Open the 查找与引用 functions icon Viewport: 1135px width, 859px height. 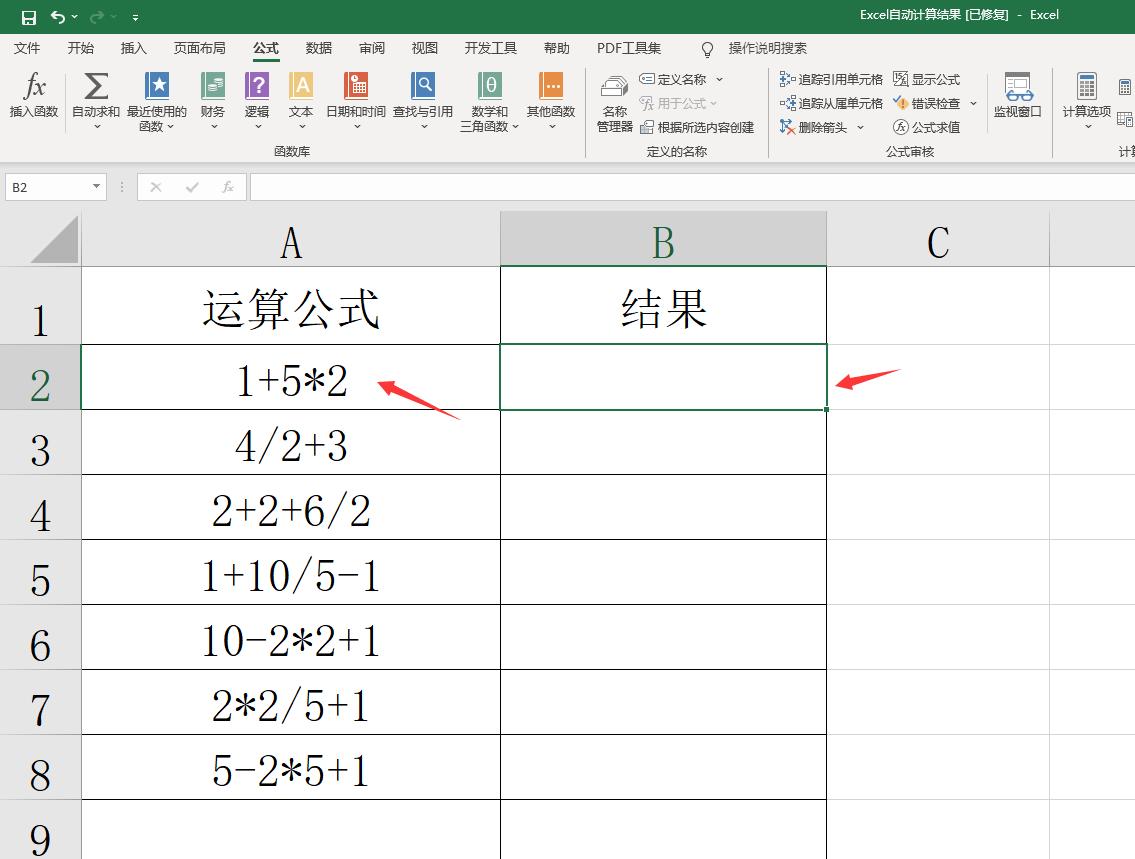point(423,86)
